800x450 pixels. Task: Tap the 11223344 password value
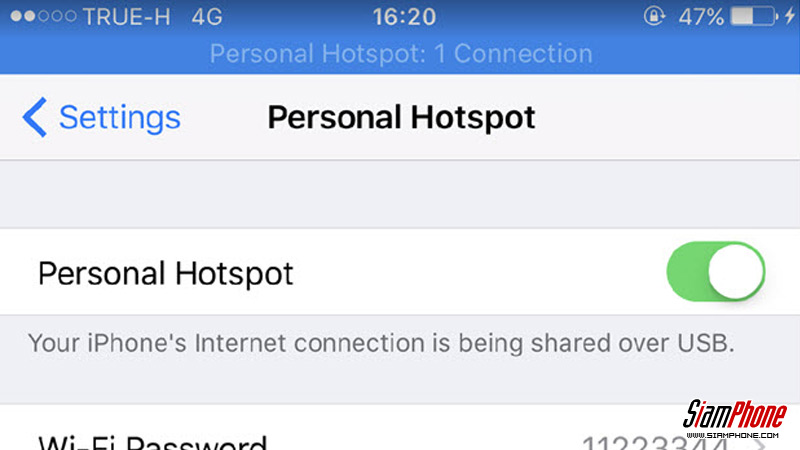coord(656,443)
